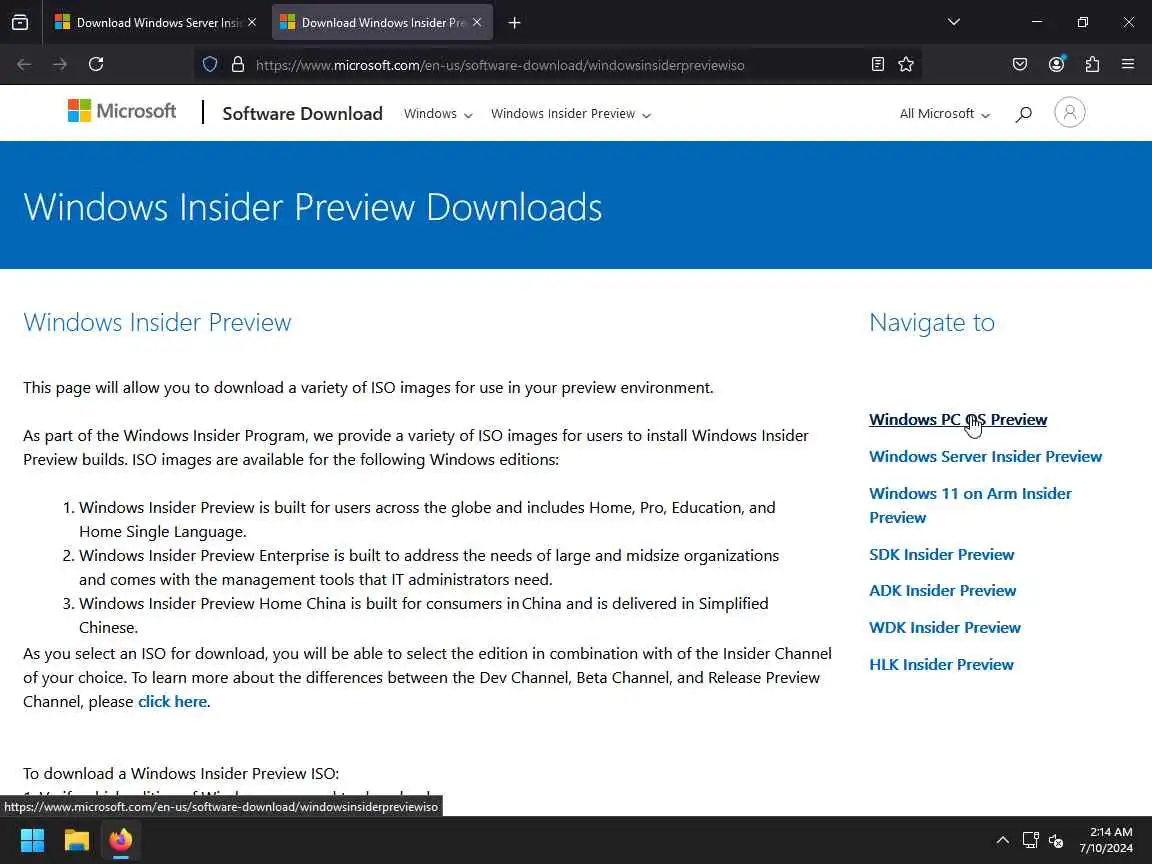Expand Windows Insider Preview nav dropdown
Screen dimensions: 1152x864
tap(571, 114)
